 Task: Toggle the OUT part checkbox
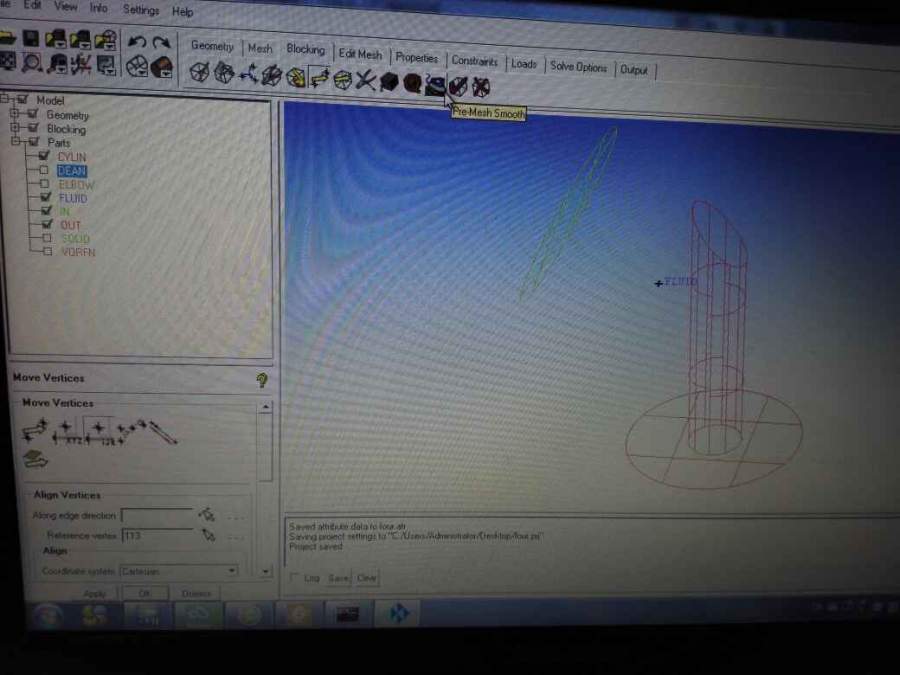point(47,224)
